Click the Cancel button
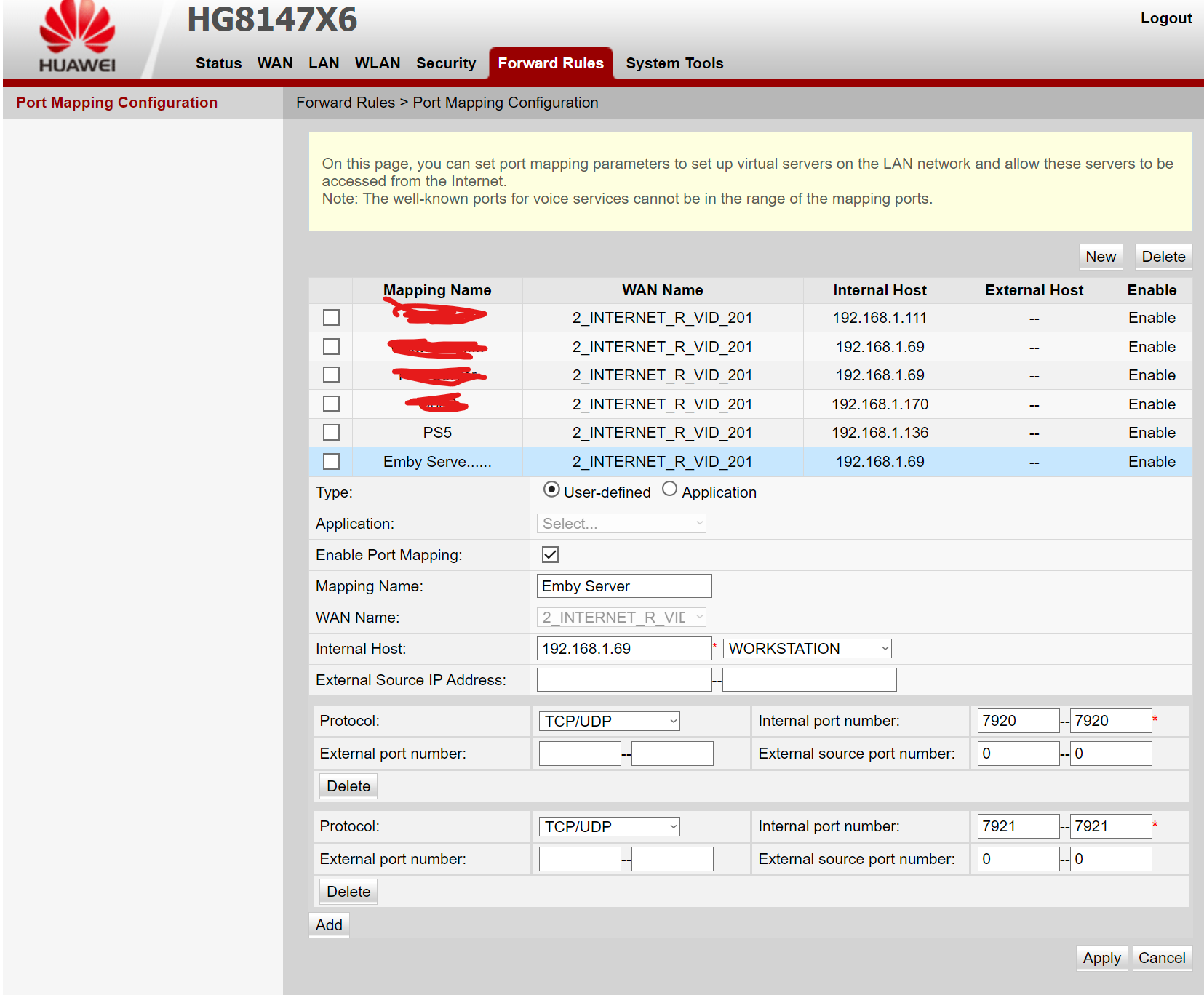The image size is (1204, 995). tap(1162, 958)
